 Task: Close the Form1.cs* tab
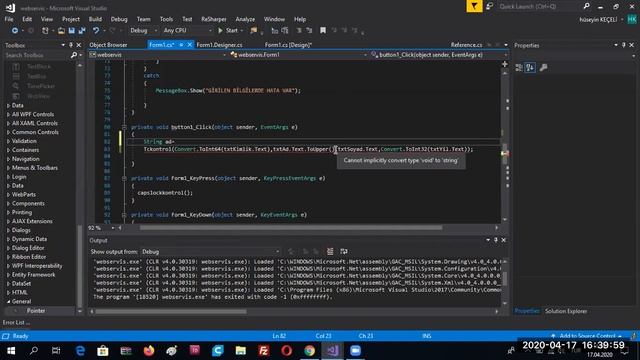(189, 45)
